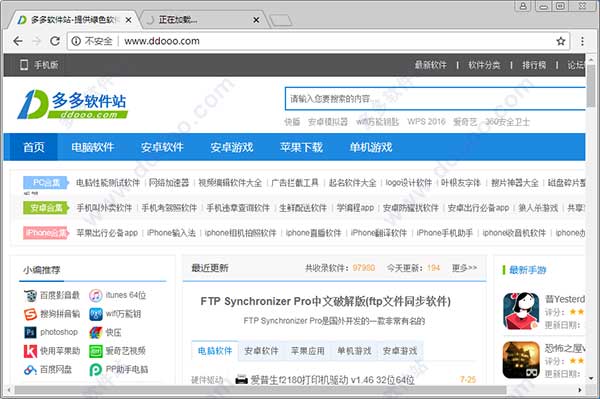This screenshot has height=399, width=600.
Task: Select 首页 in the blue navigation bar
Action: [x=34, y=147]
